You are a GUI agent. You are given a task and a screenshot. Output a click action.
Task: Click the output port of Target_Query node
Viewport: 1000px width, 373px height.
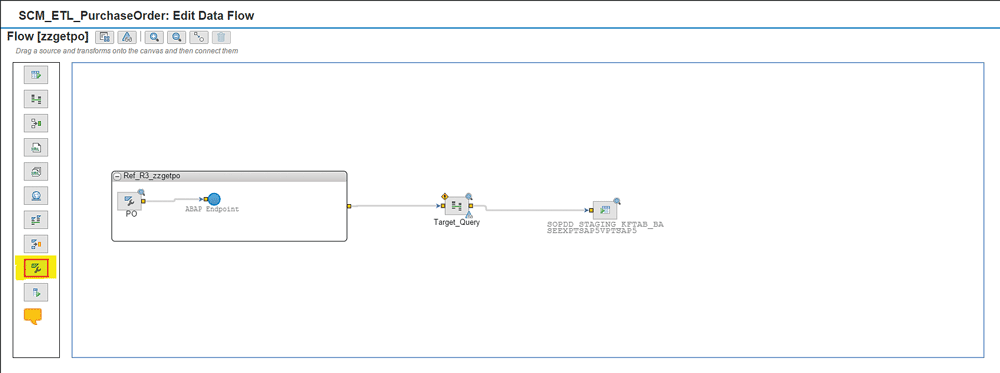pyautogui.click(x=471, y=205)
